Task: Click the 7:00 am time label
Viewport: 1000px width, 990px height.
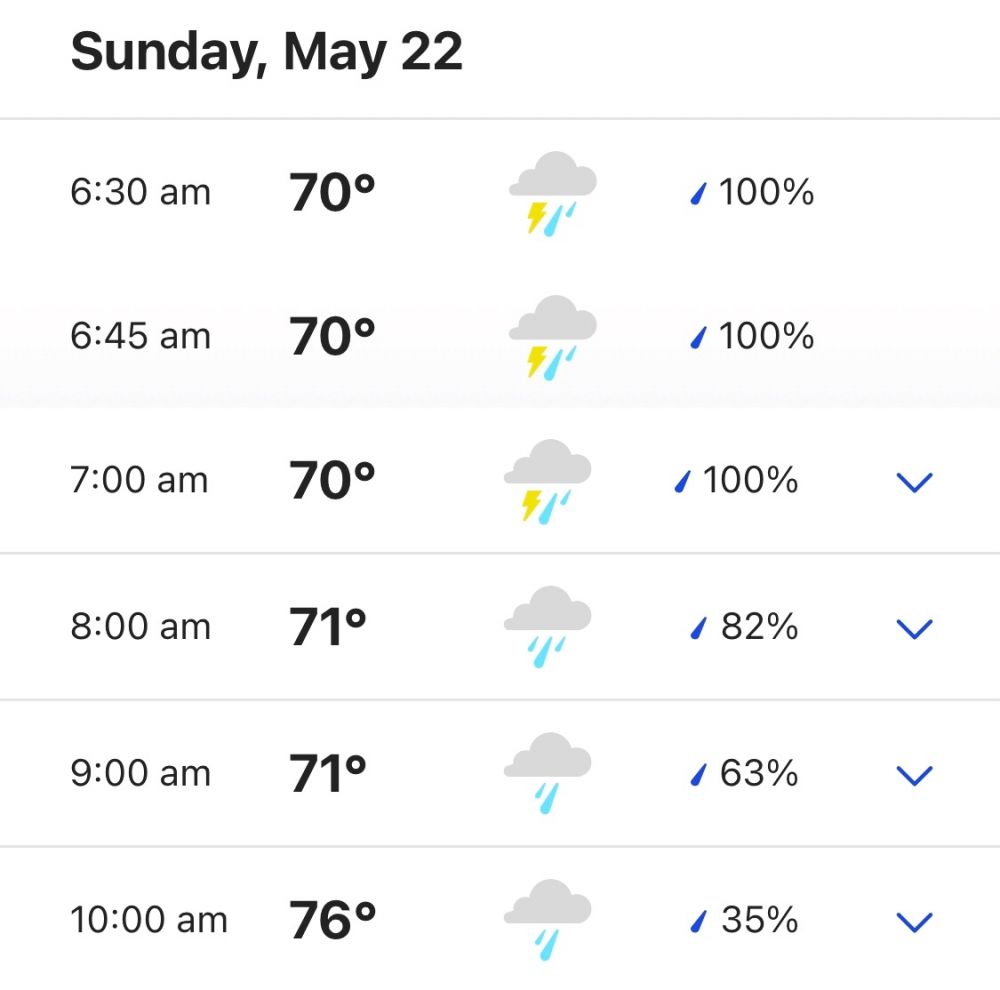Action: pyautogui.click(x=139, y=480)
